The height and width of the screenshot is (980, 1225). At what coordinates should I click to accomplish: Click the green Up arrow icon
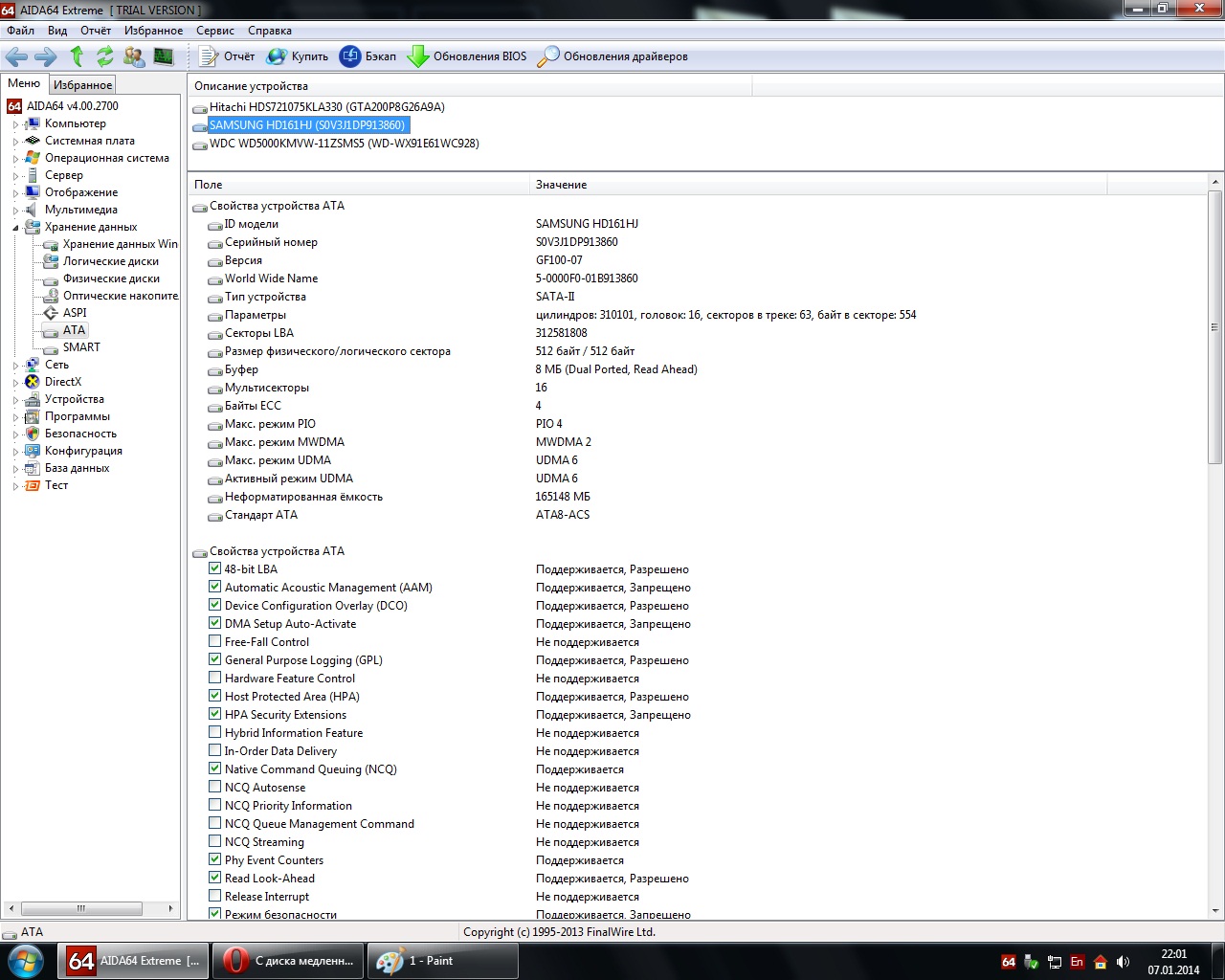77,56
